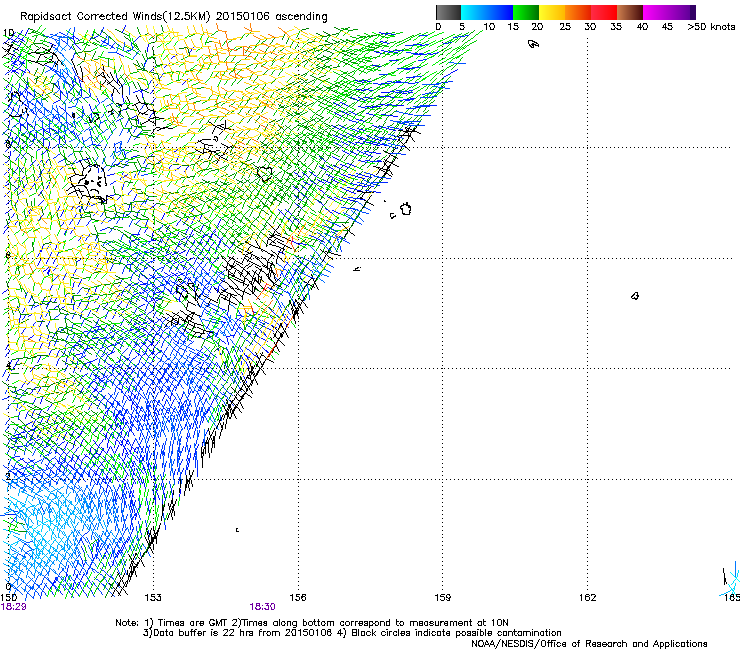Click the green 15-20 knots color segment

(526, 12)
